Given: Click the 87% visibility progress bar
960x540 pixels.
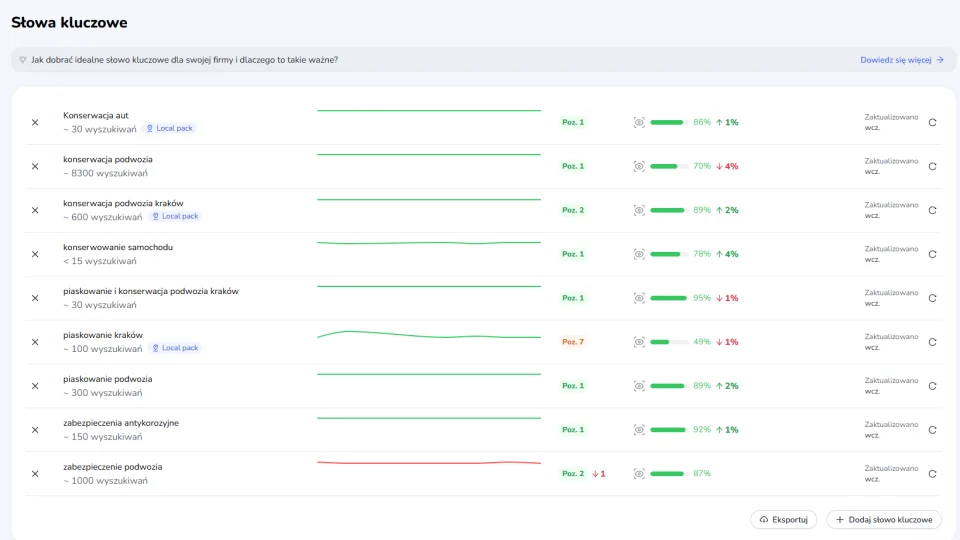Looking at the screenshot, I should tap(669, 474).
